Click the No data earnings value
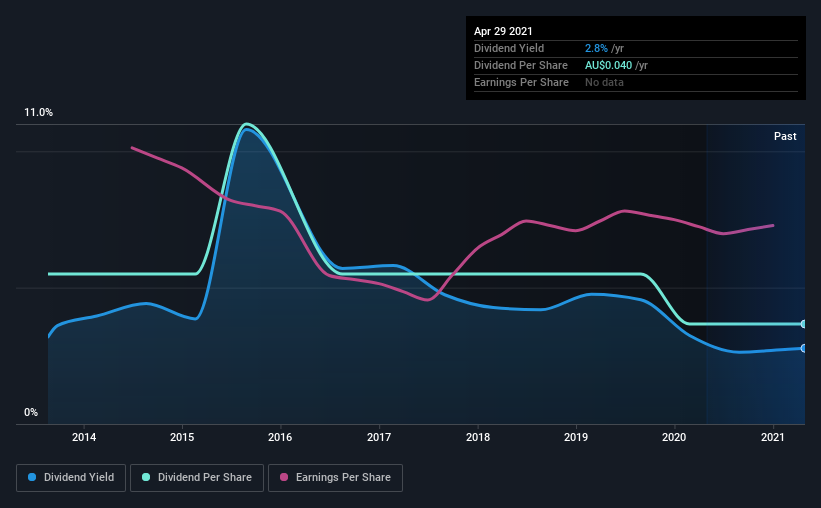Image resolution: width=821 pixels, height=508 pixels. (604, 82)
